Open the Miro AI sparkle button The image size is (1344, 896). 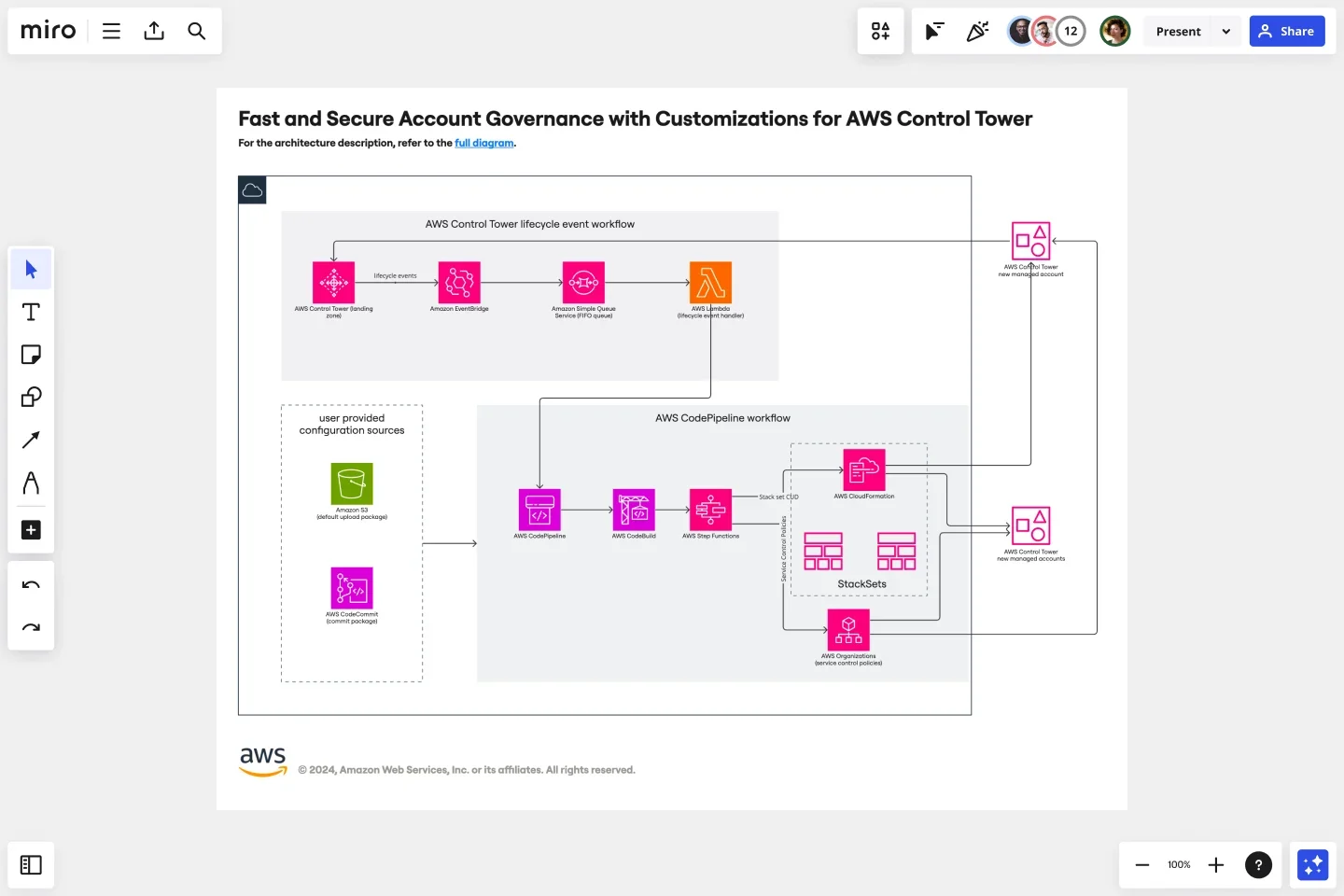(x=1312, y=865)
